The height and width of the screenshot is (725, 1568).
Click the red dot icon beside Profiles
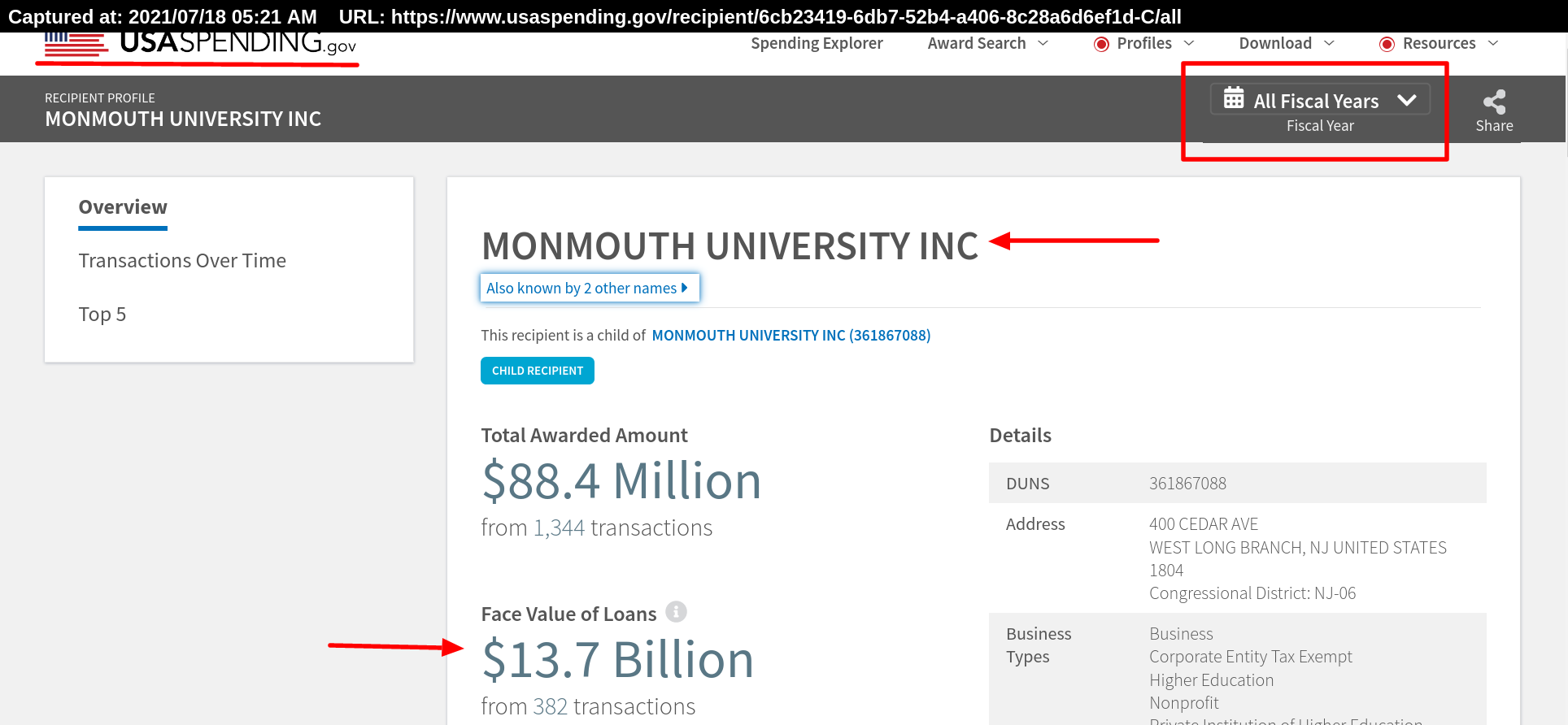click(1101, 44)
